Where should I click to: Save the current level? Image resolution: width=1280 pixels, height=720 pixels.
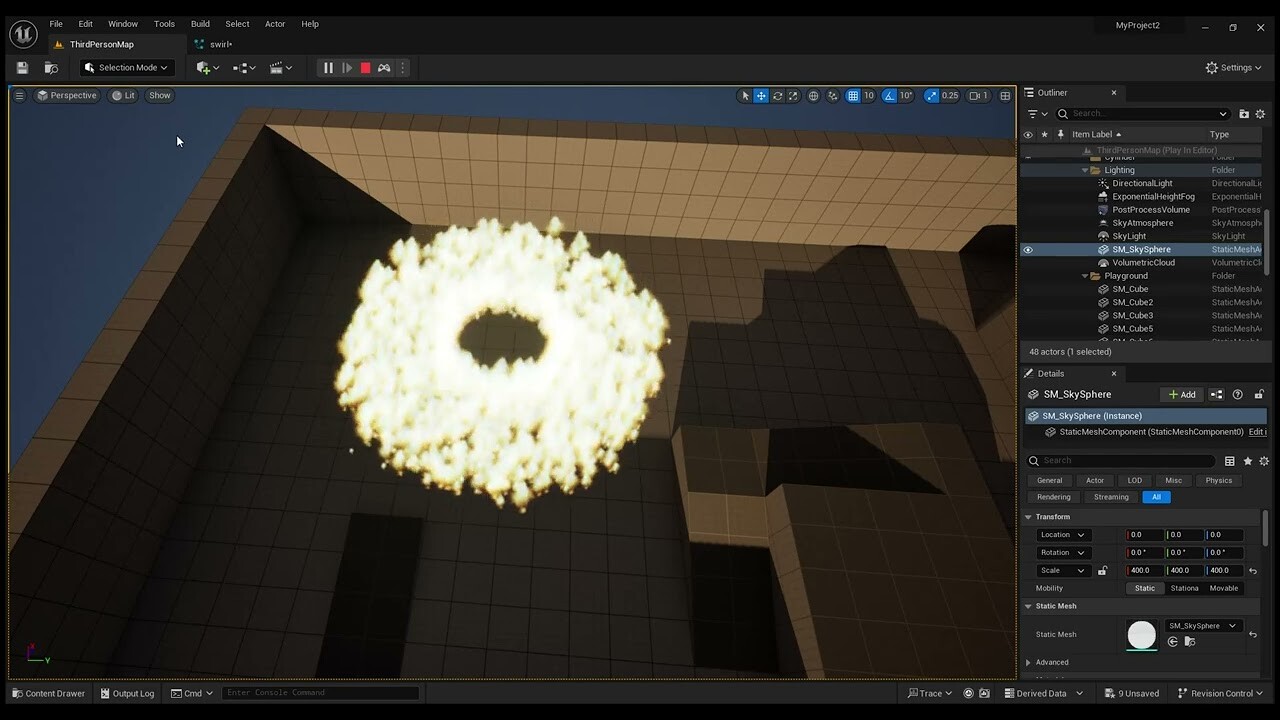tap(21, 67)
